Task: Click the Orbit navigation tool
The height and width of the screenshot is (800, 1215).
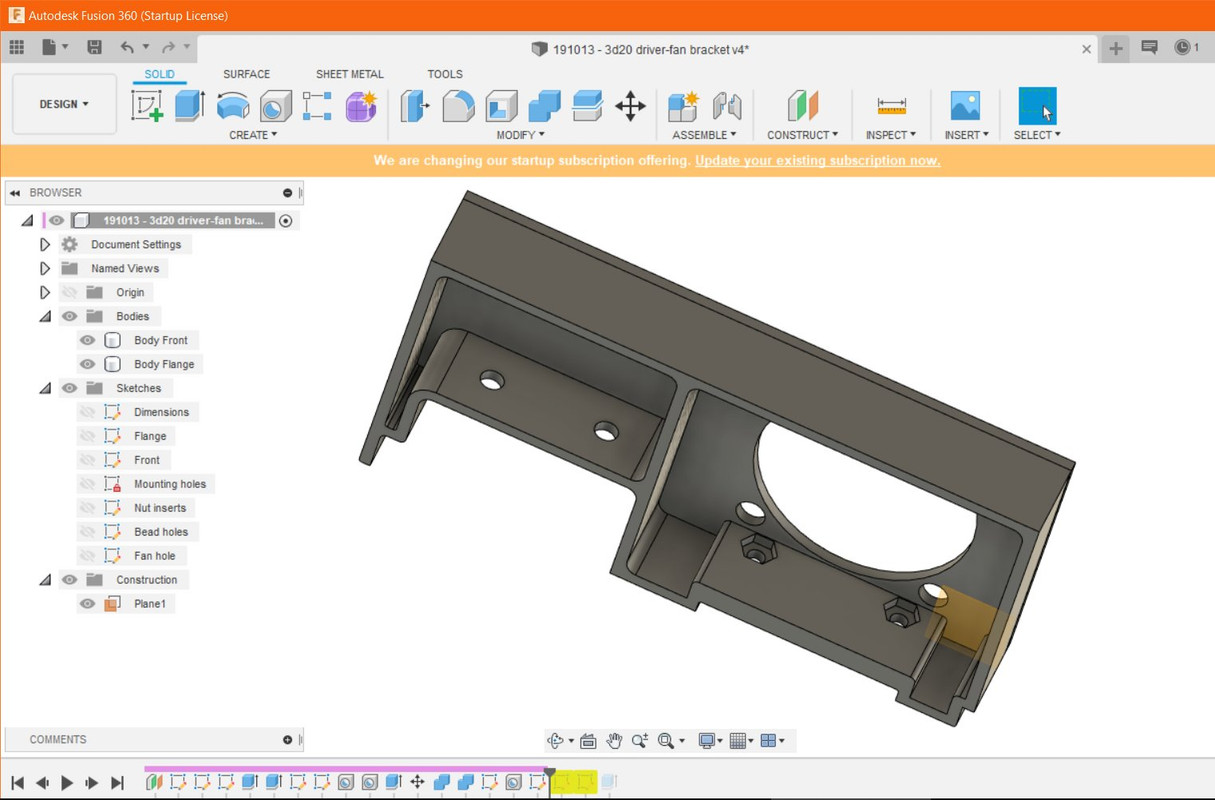Action: [x=555, y=741]
